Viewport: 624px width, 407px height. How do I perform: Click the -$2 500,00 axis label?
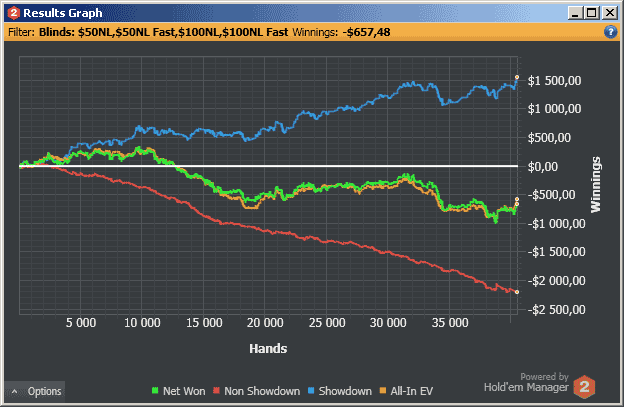click(556, 310)
